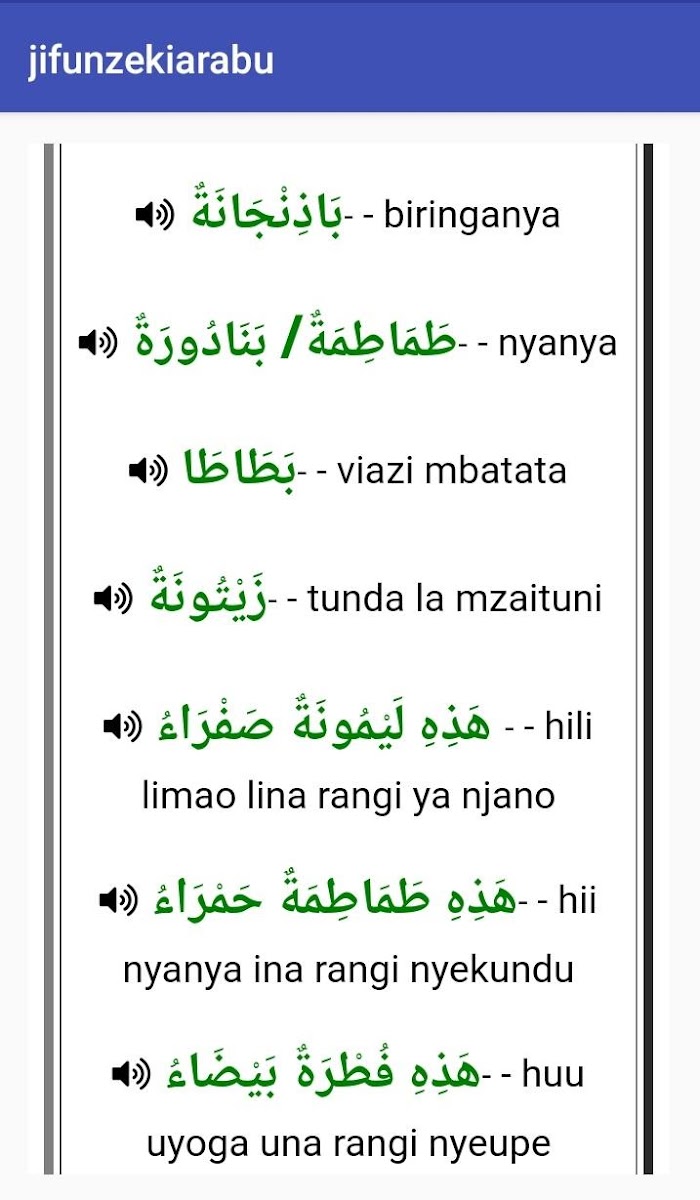Tap the jifunzekiarabu app title
Screen dimensions: 700x1200
[150, 60]
